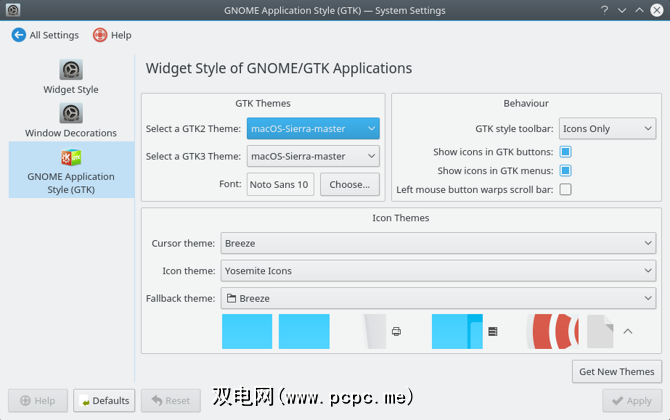This screenshot has height=420, width=670.
Task: Click the bottom Help button
Action: click(x=38, y=400)
